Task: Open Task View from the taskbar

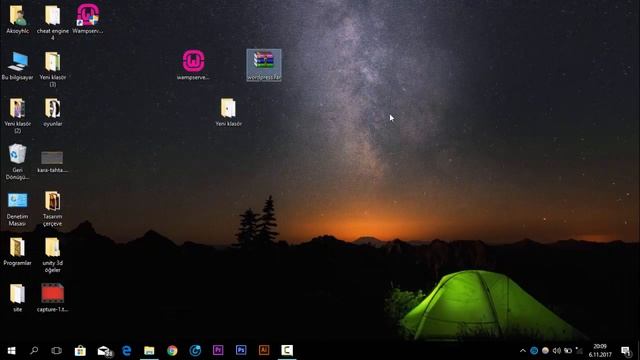Action: [x=56, y=351]
